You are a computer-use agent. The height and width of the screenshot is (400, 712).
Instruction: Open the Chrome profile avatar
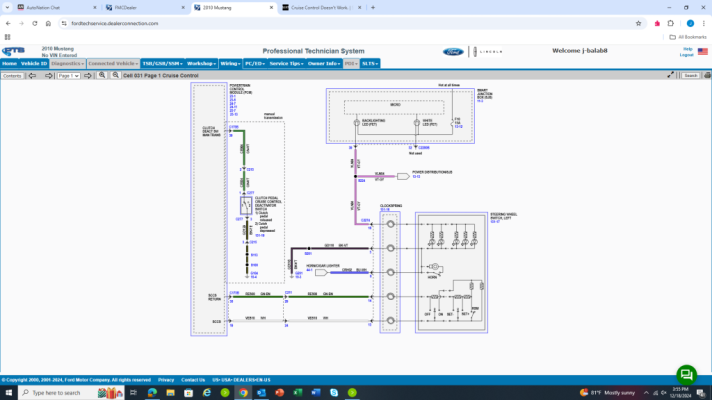pyautogui.click(x=690, y=23)
